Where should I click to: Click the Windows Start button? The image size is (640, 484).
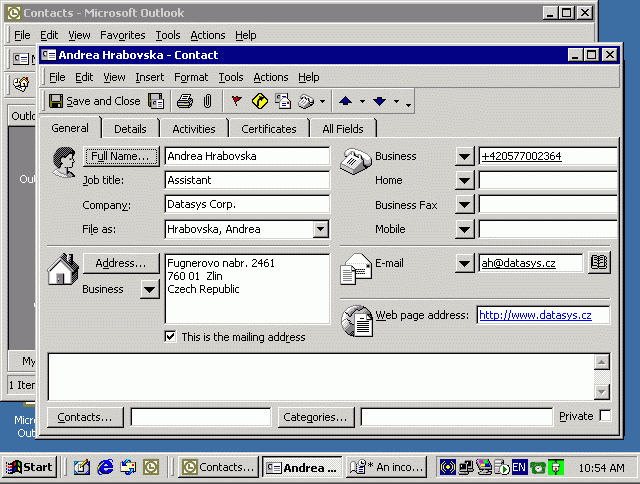[x=29, y=467]
